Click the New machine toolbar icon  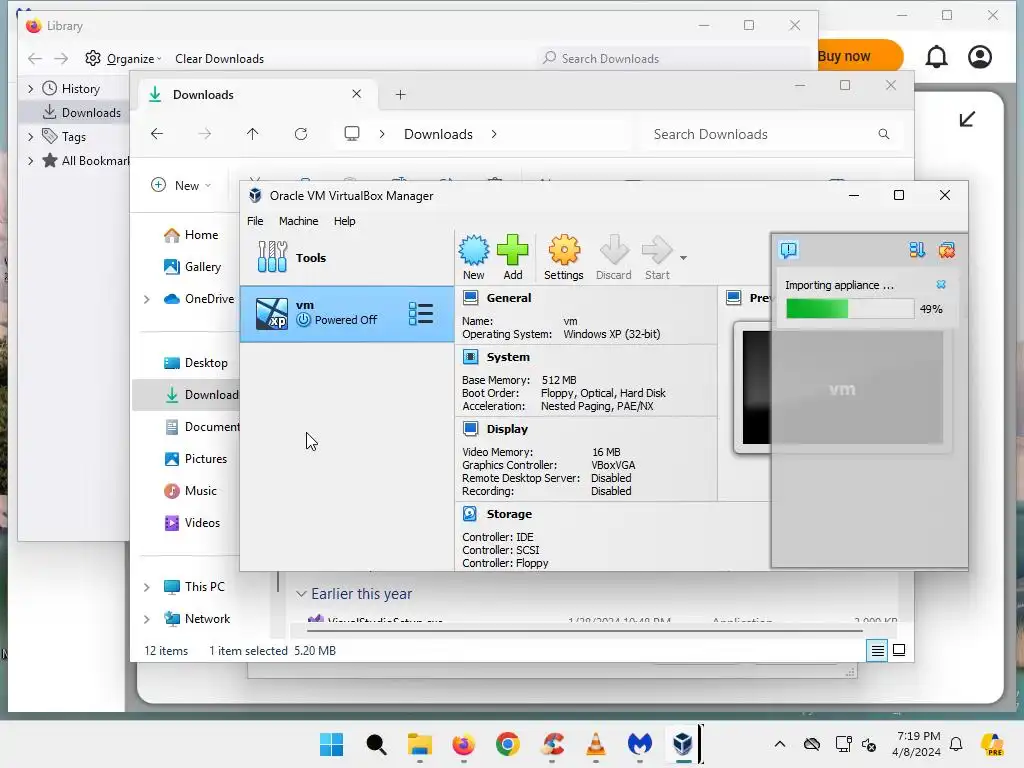[x=473, y=257]
